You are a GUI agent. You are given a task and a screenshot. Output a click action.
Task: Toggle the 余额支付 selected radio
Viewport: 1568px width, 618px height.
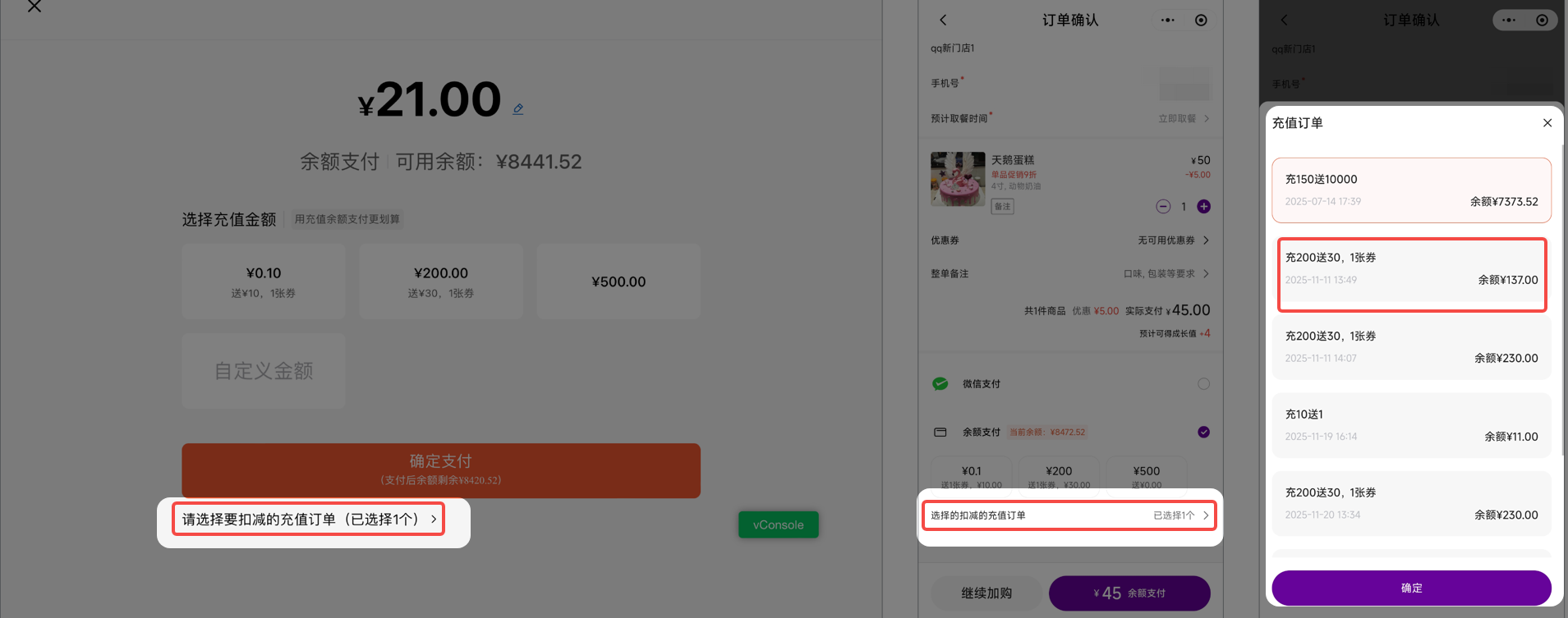click(x=1203, y=433)
